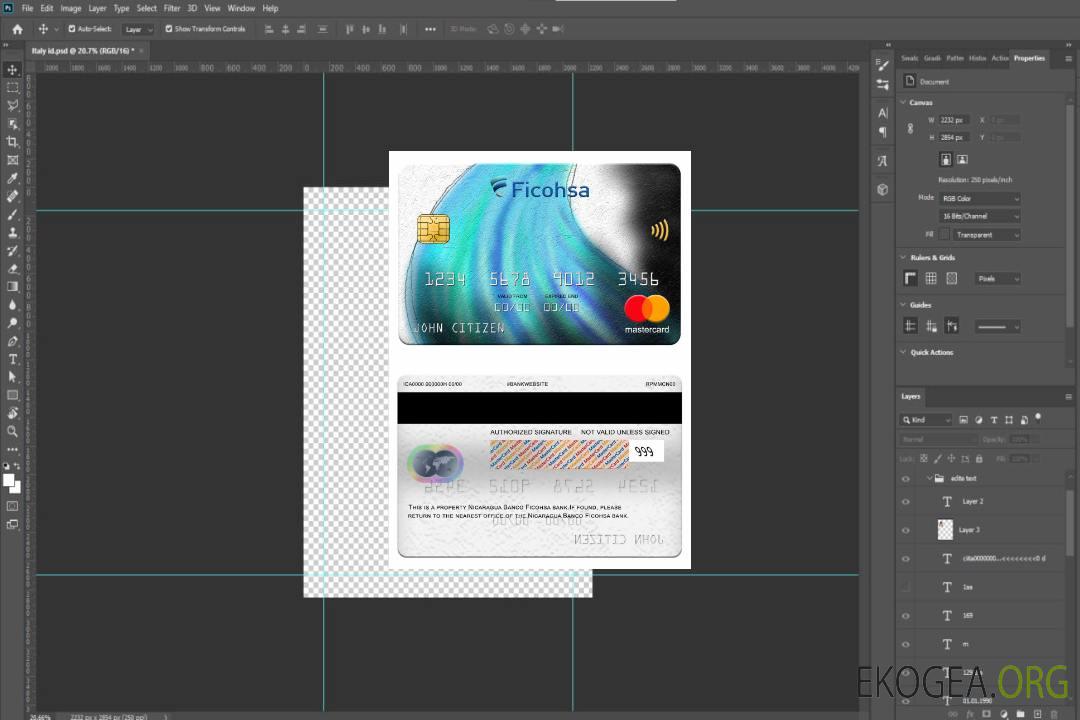Select the Crop tool
This screenshot has height=720, width=1080.
[x=12, y=142]
